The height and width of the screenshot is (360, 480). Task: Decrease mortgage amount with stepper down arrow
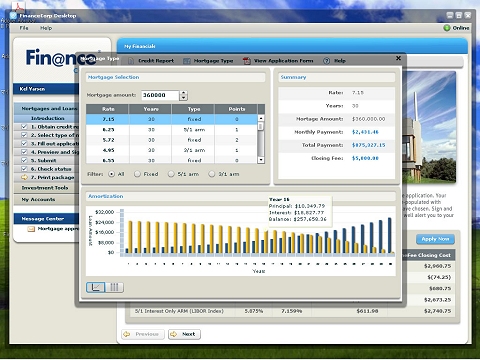[x=184, y=98]
